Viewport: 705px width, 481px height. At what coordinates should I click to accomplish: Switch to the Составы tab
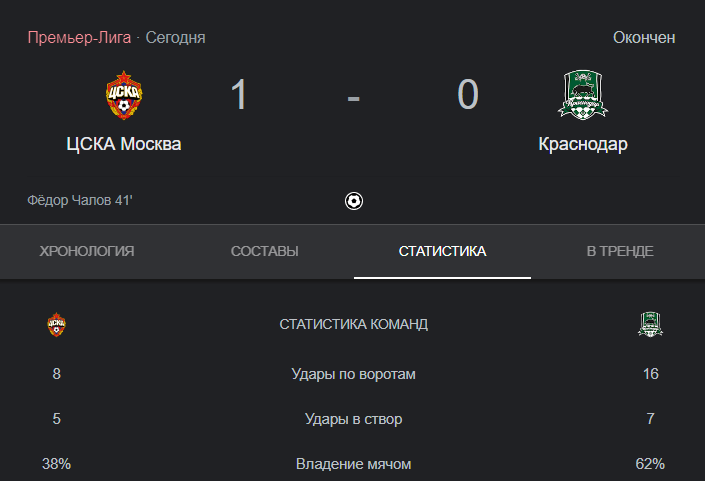(x=265, y=251)
